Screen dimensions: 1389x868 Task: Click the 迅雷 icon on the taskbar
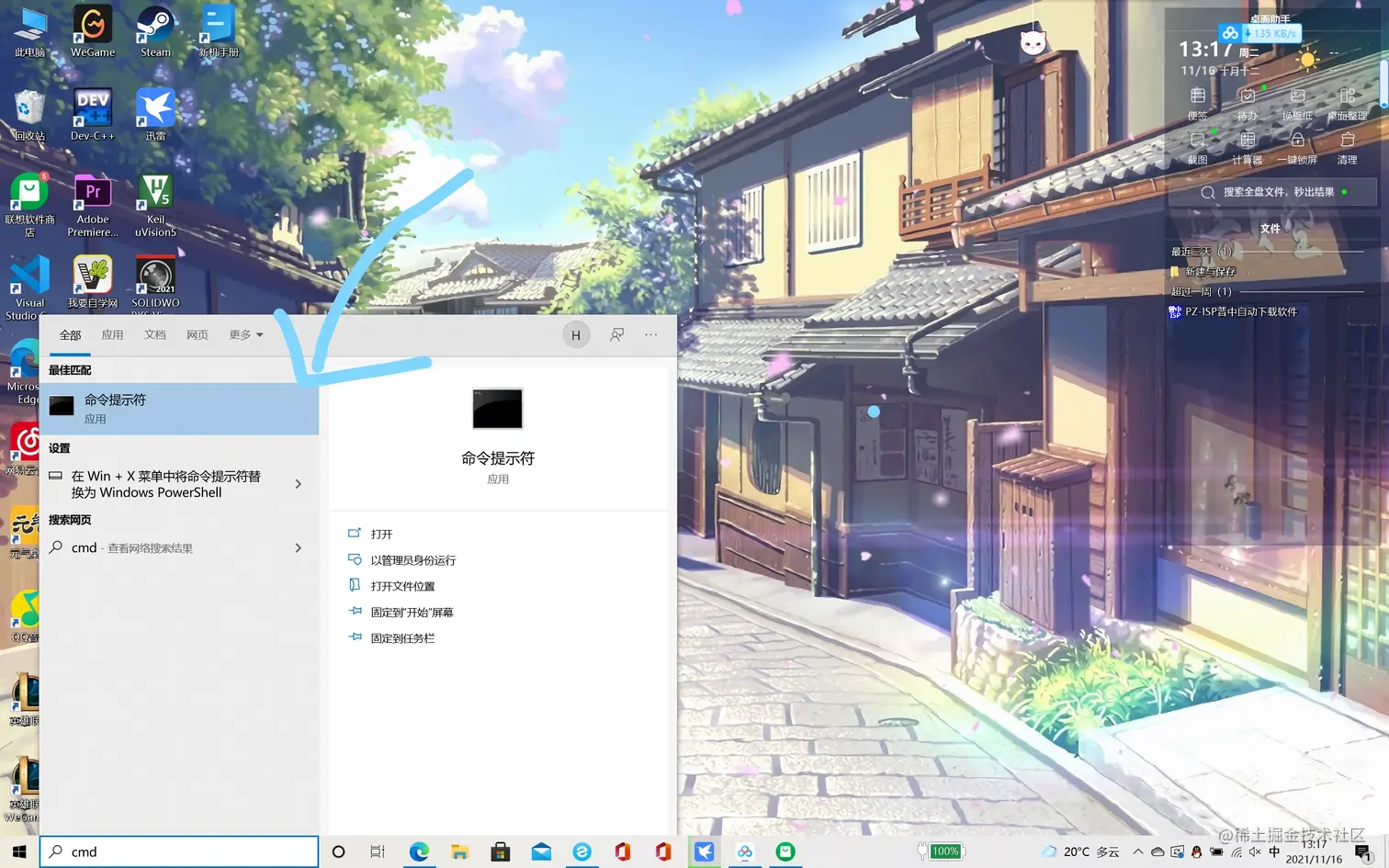click(x=705, y=851)
